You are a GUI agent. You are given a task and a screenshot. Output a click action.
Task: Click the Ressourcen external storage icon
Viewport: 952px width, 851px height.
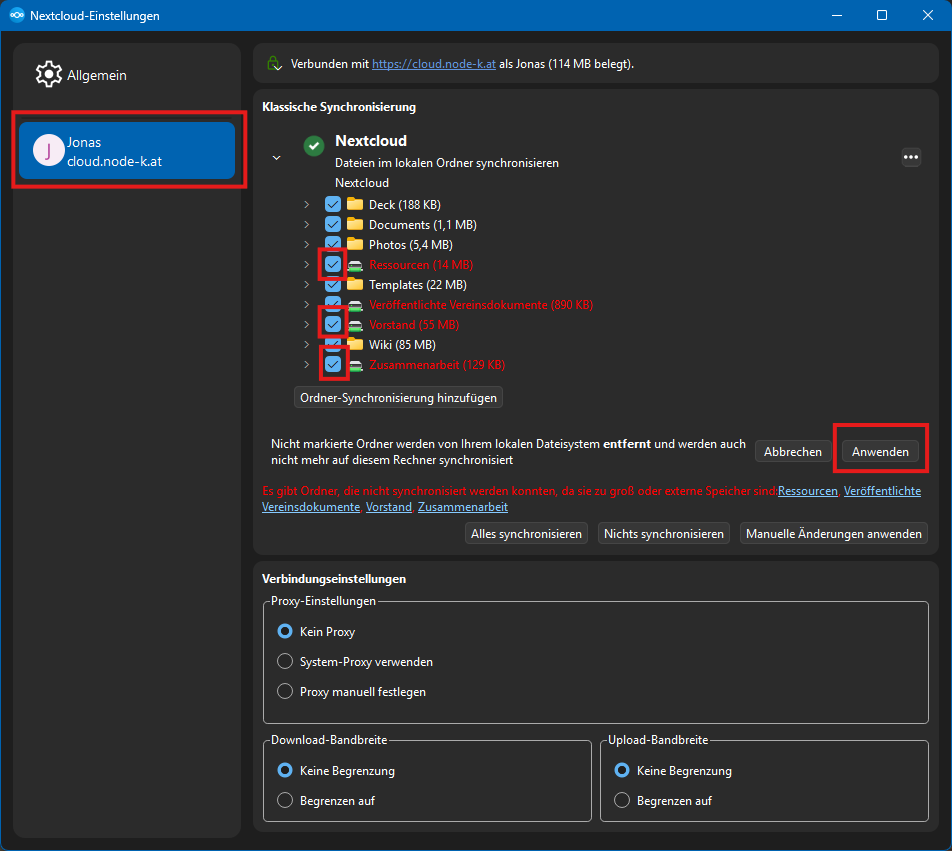(355, 265)
